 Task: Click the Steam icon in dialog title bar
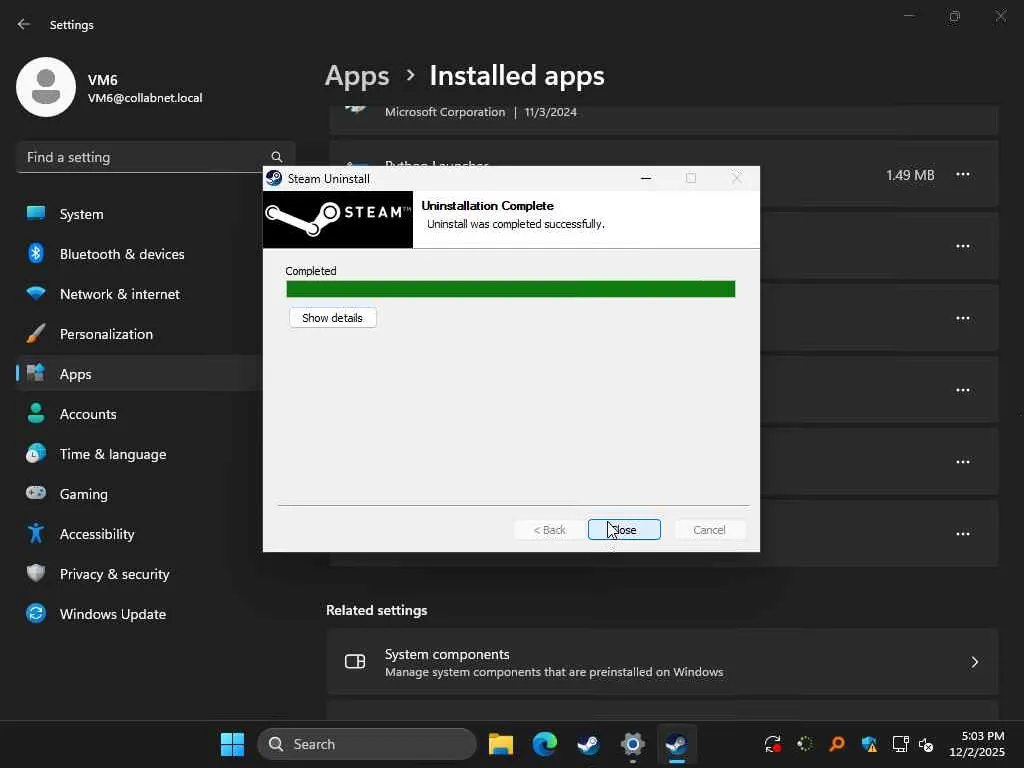tap(274, 178)
